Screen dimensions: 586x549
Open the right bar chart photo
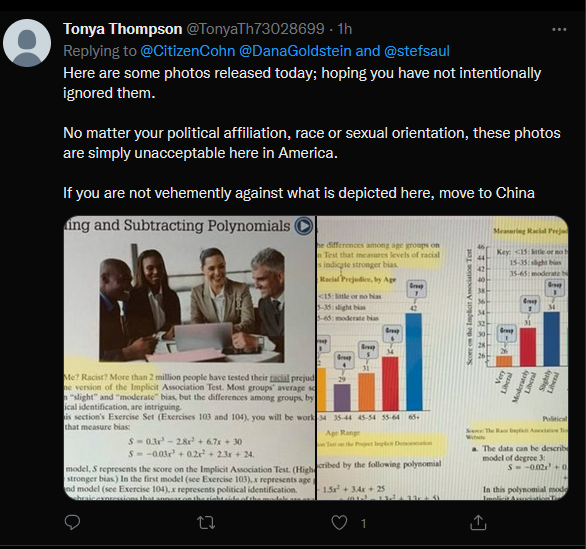coord(442,358)
